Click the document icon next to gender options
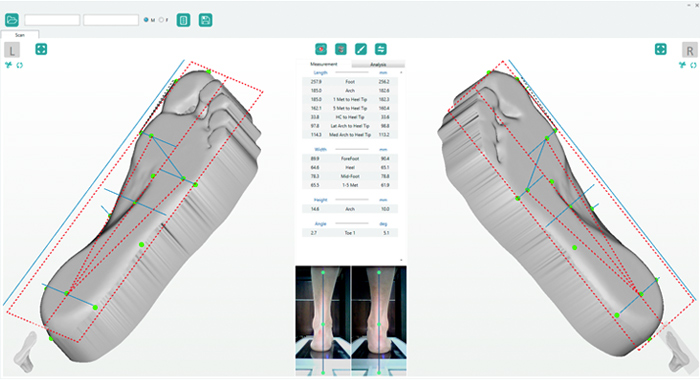This screenshot has height=380, width=700. [x=183, y=20]
